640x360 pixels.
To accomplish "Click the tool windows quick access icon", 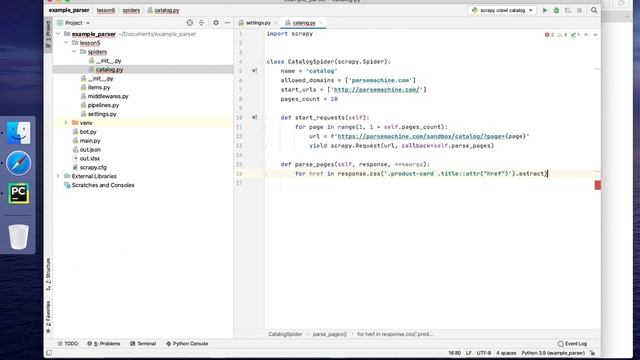I will tap(49, 353).
